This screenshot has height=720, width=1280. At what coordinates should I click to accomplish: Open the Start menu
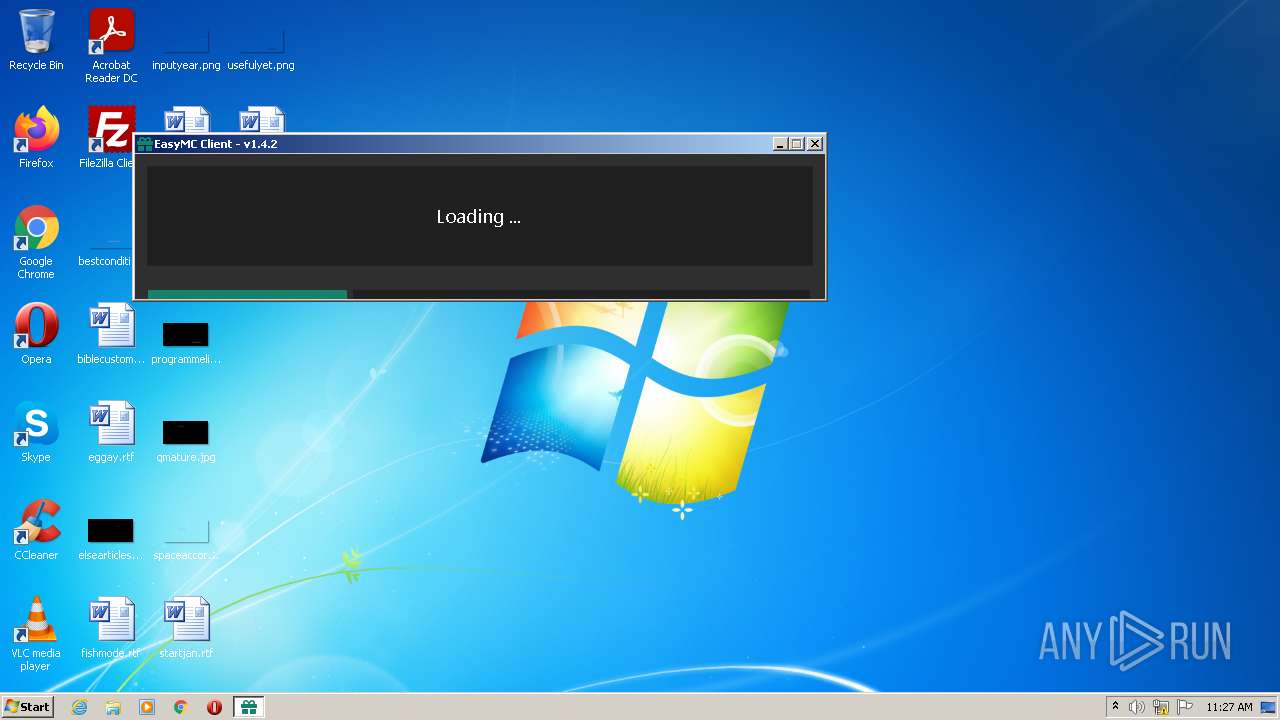pos(27,707)
